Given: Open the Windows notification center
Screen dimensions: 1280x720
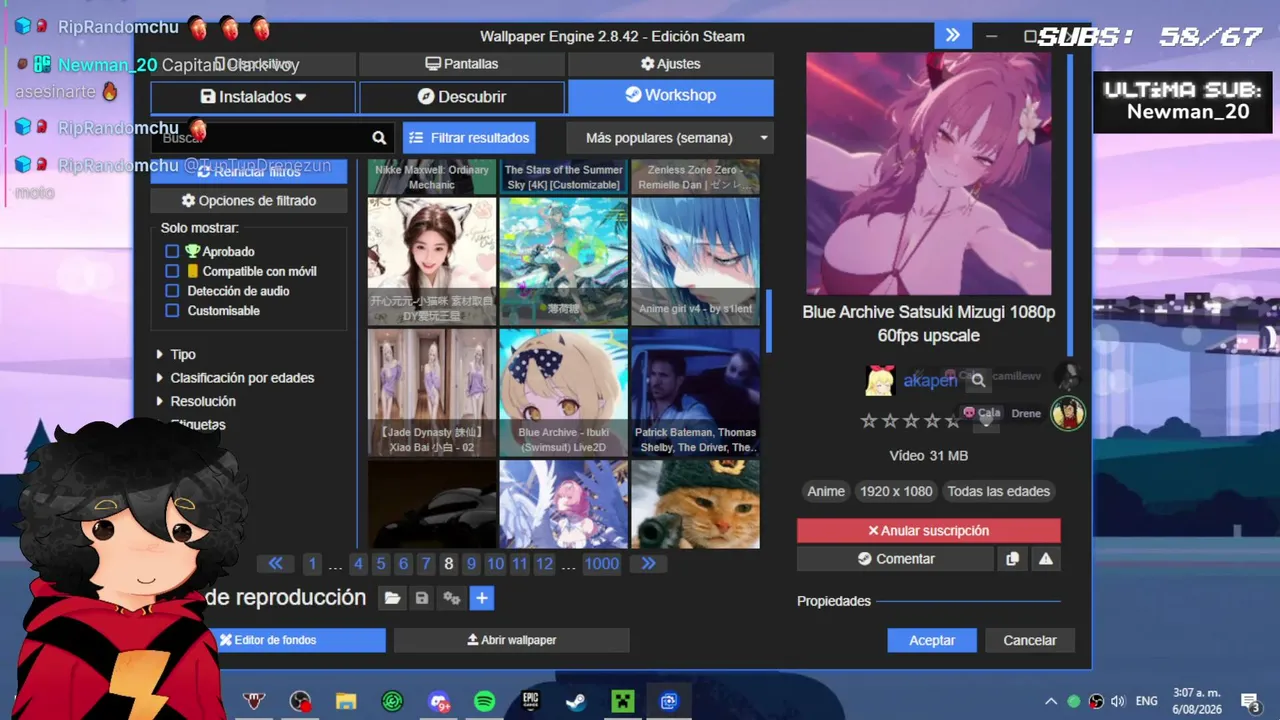Looking at the screenshot, I should [x=1250, y=701].
